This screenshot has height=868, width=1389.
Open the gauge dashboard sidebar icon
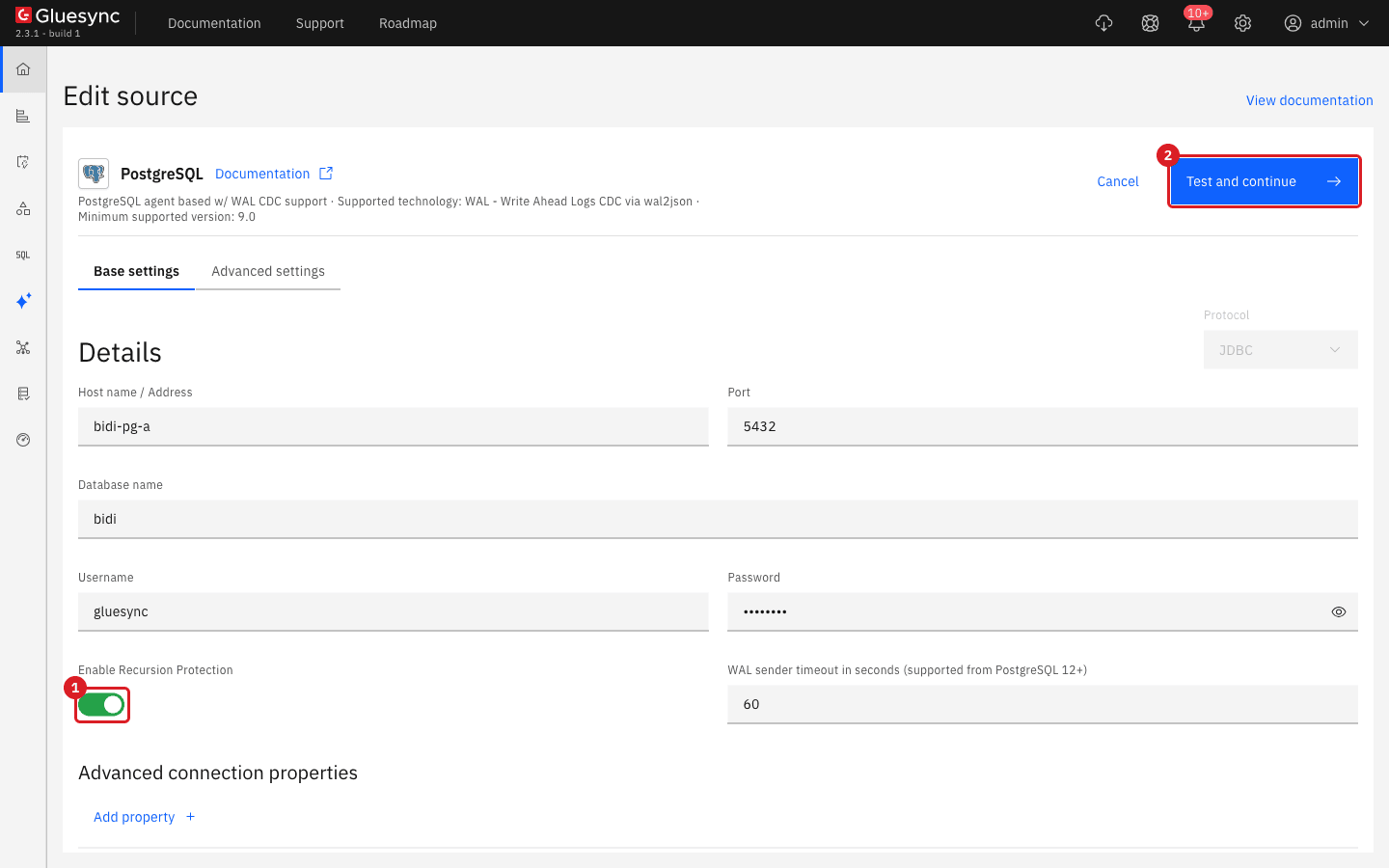(23, 440)
